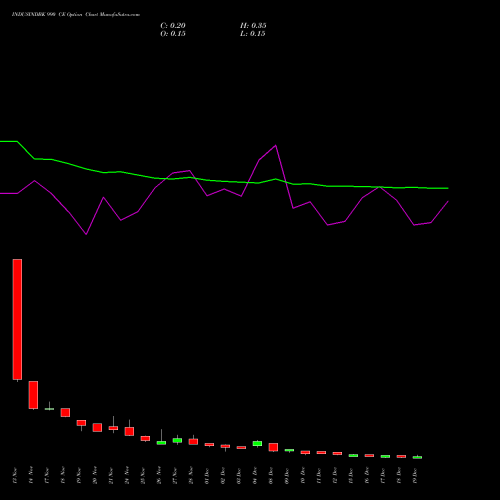This screenshot has height=500, width=500.
Task: Click the '28 Nov' date label
Action: pyautogui.click(x=191, y=476)
